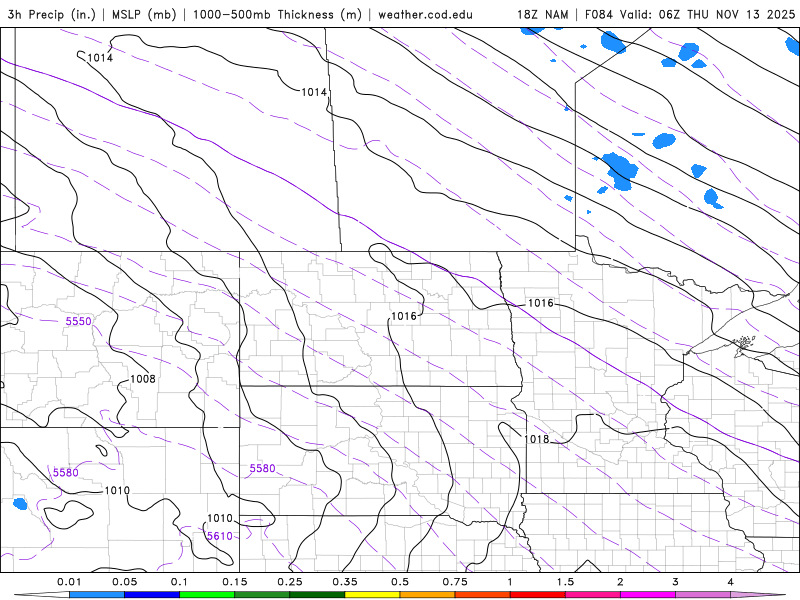
Task: Click the purple 5580 label above 1010
Action: [66, 472]
